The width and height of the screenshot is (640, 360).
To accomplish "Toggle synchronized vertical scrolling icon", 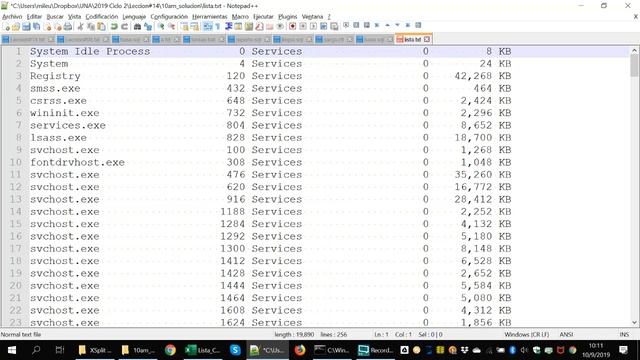I will (x=184, y=27).
